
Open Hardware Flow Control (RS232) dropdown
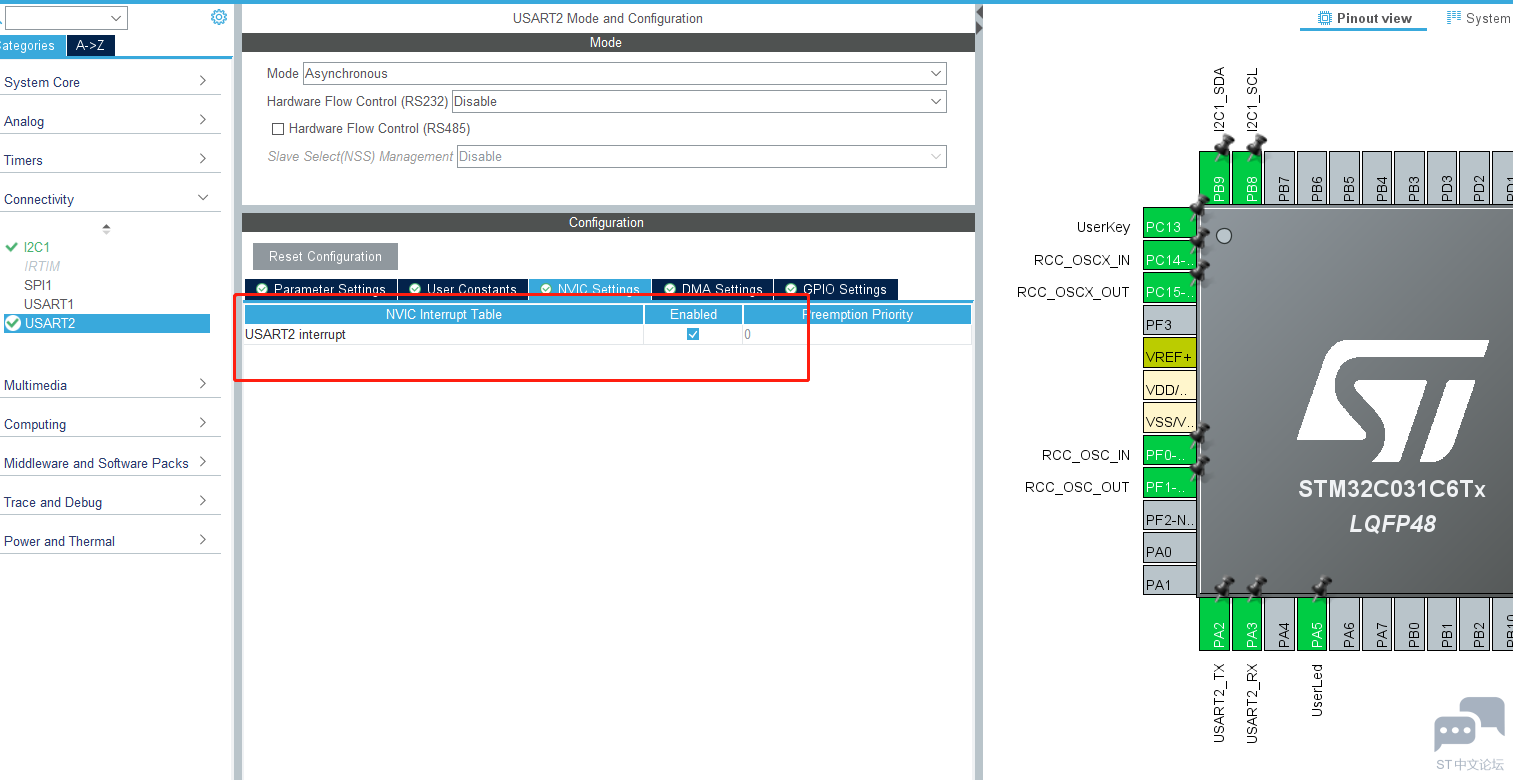pyautogui.click(x=699, y=101)
